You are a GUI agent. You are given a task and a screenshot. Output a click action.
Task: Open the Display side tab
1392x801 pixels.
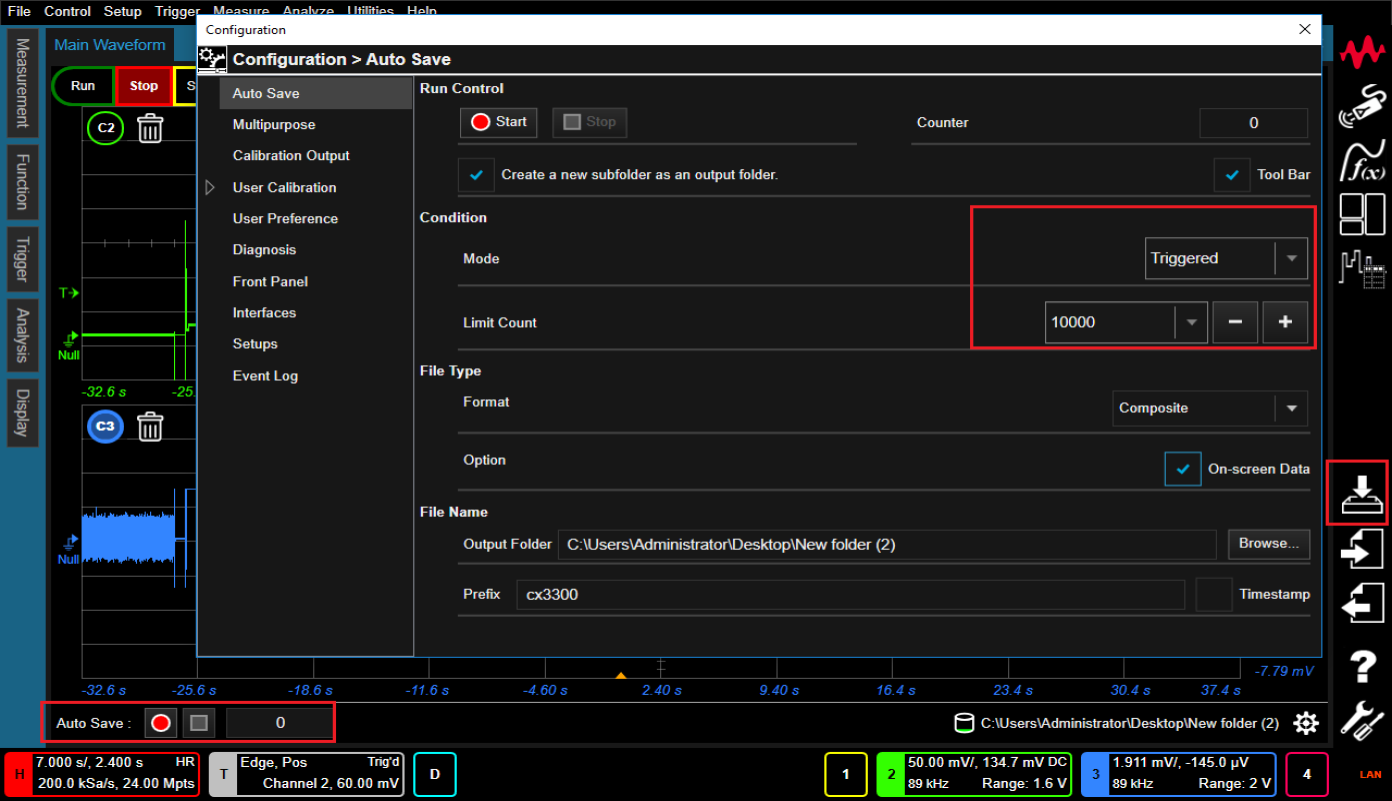[22, 413]
